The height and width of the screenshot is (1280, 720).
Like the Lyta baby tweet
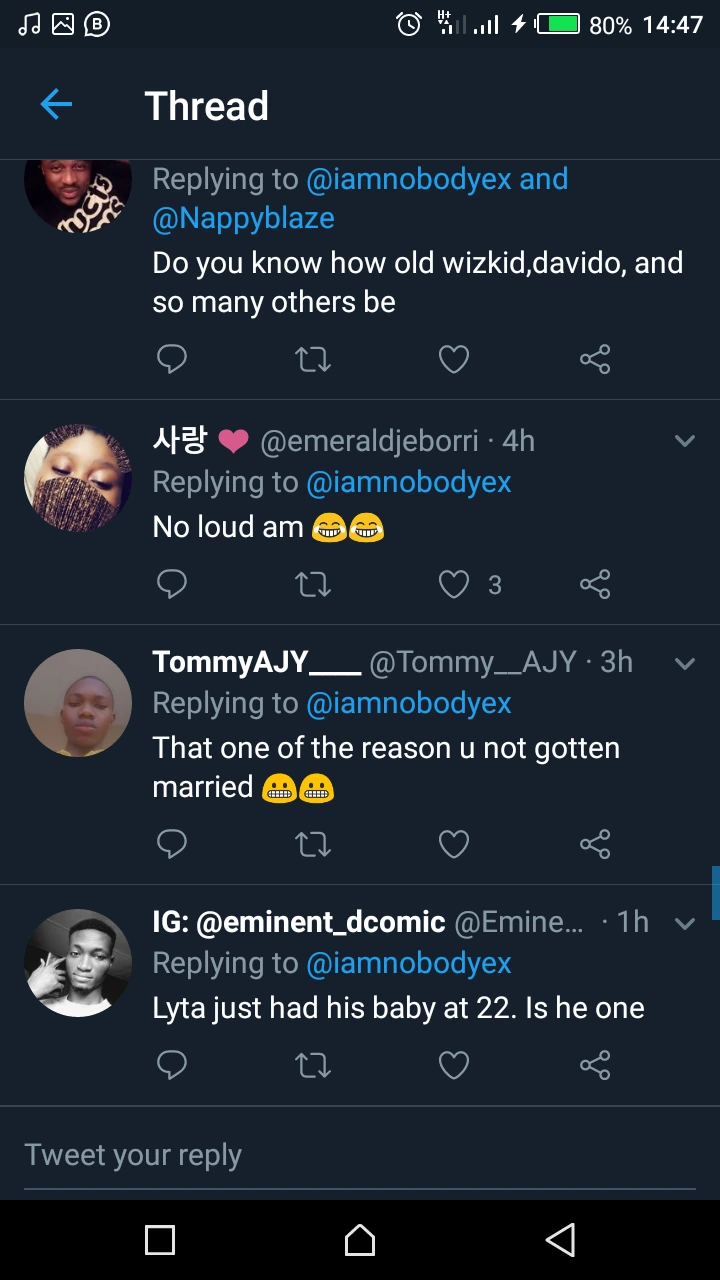tap(454, 1066)
